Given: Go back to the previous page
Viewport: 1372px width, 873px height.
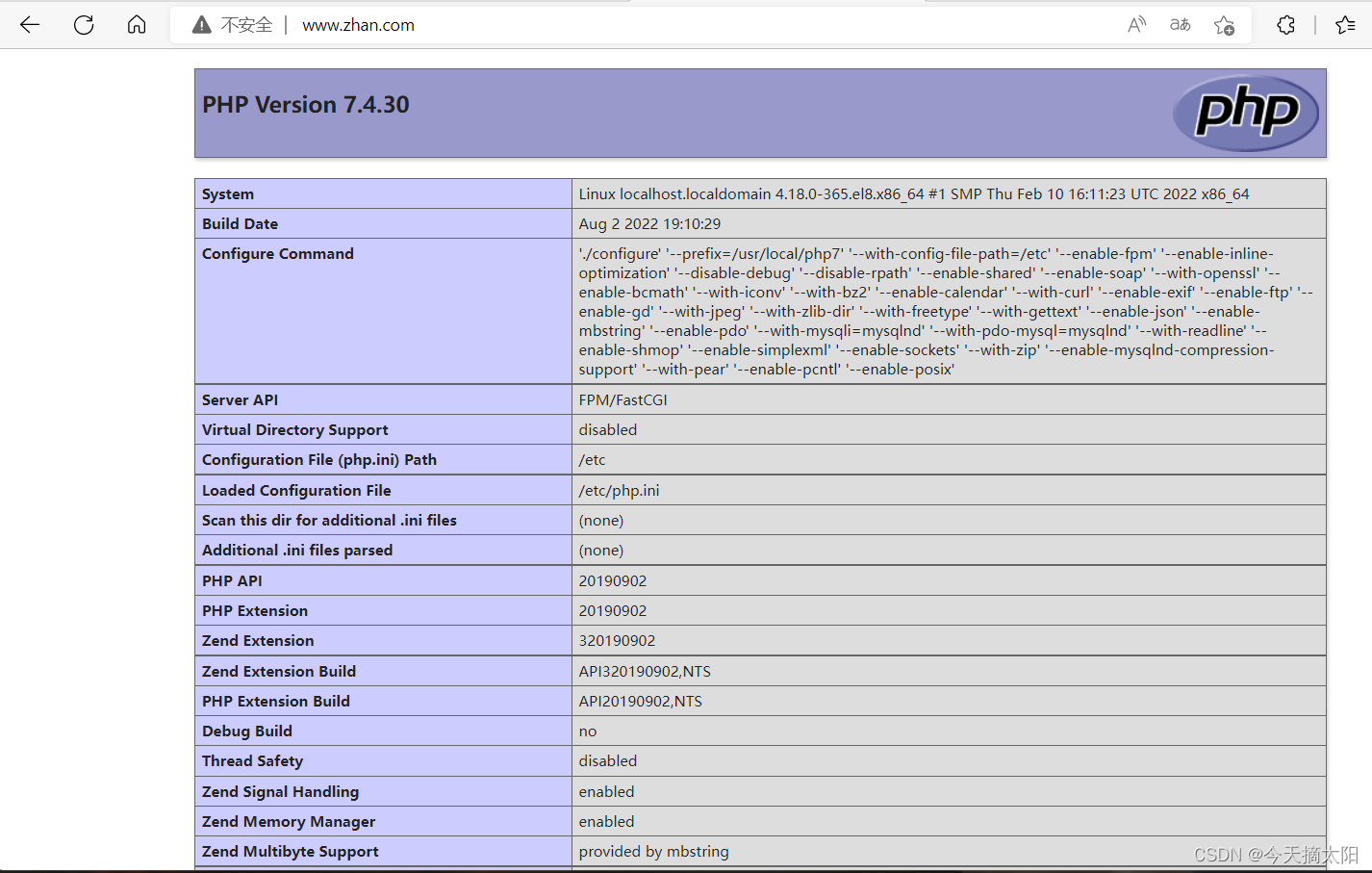Looking at the screenshot, I should 30,25.
